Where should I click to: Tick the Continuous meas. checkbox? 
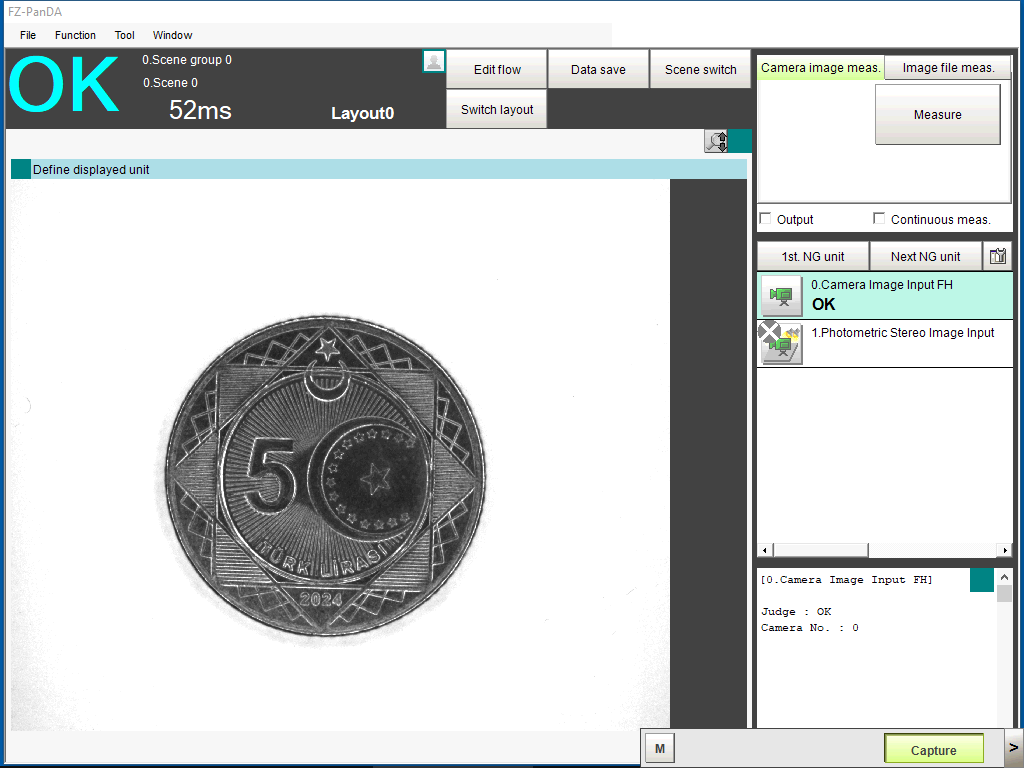(879, 219)
